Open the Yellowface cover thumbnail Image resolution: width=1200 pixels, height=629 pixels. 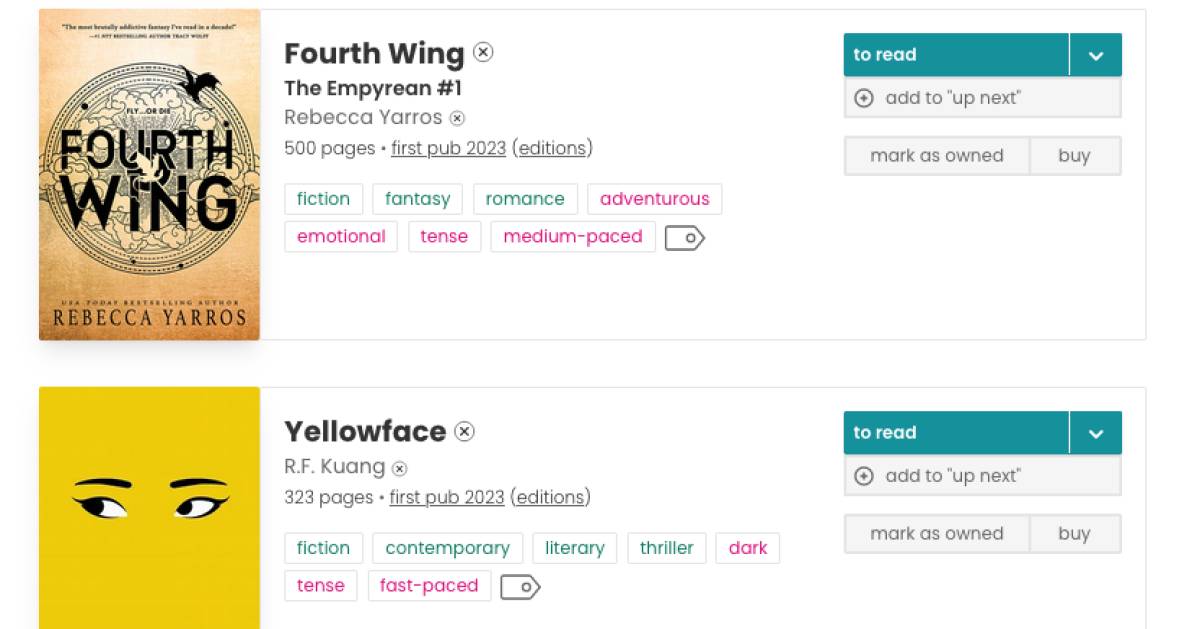(149, 508)
